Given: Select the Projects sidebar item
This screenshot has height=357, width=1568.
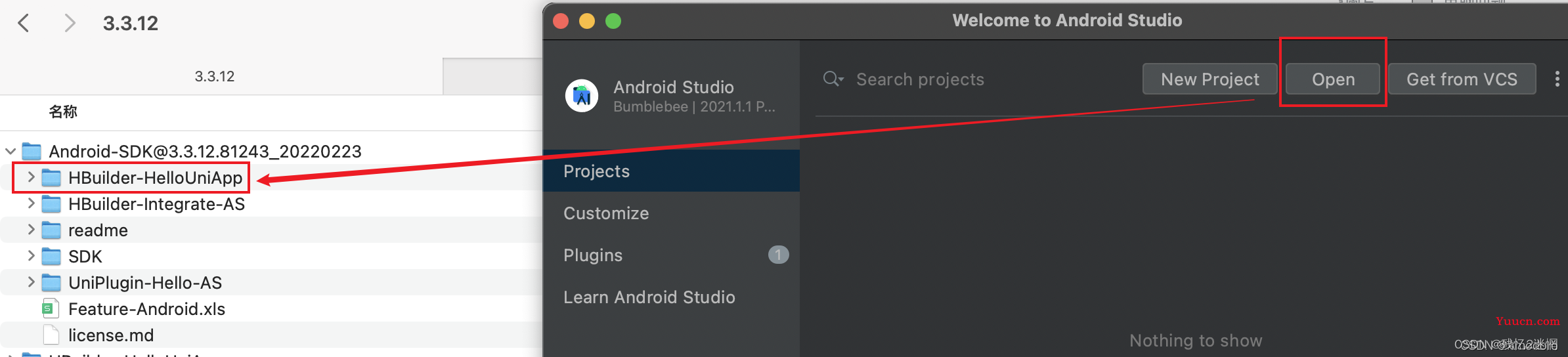Looking at the screenshot, I should (671, 171).
